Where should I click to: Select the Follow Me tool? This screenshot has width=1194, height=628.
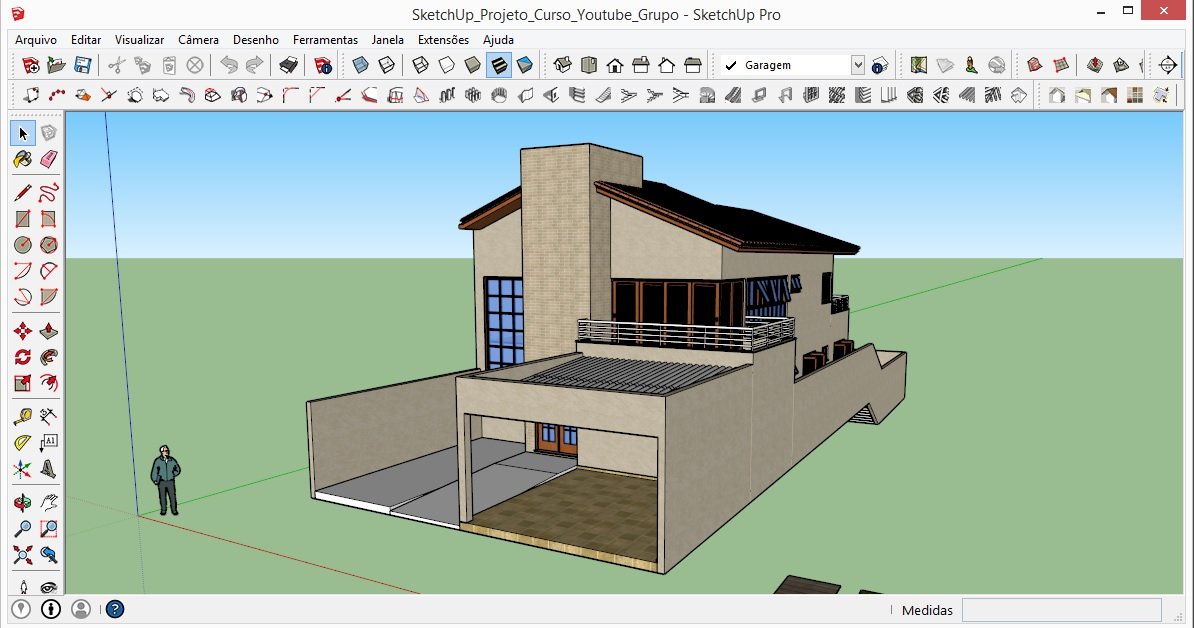point(49,357)
